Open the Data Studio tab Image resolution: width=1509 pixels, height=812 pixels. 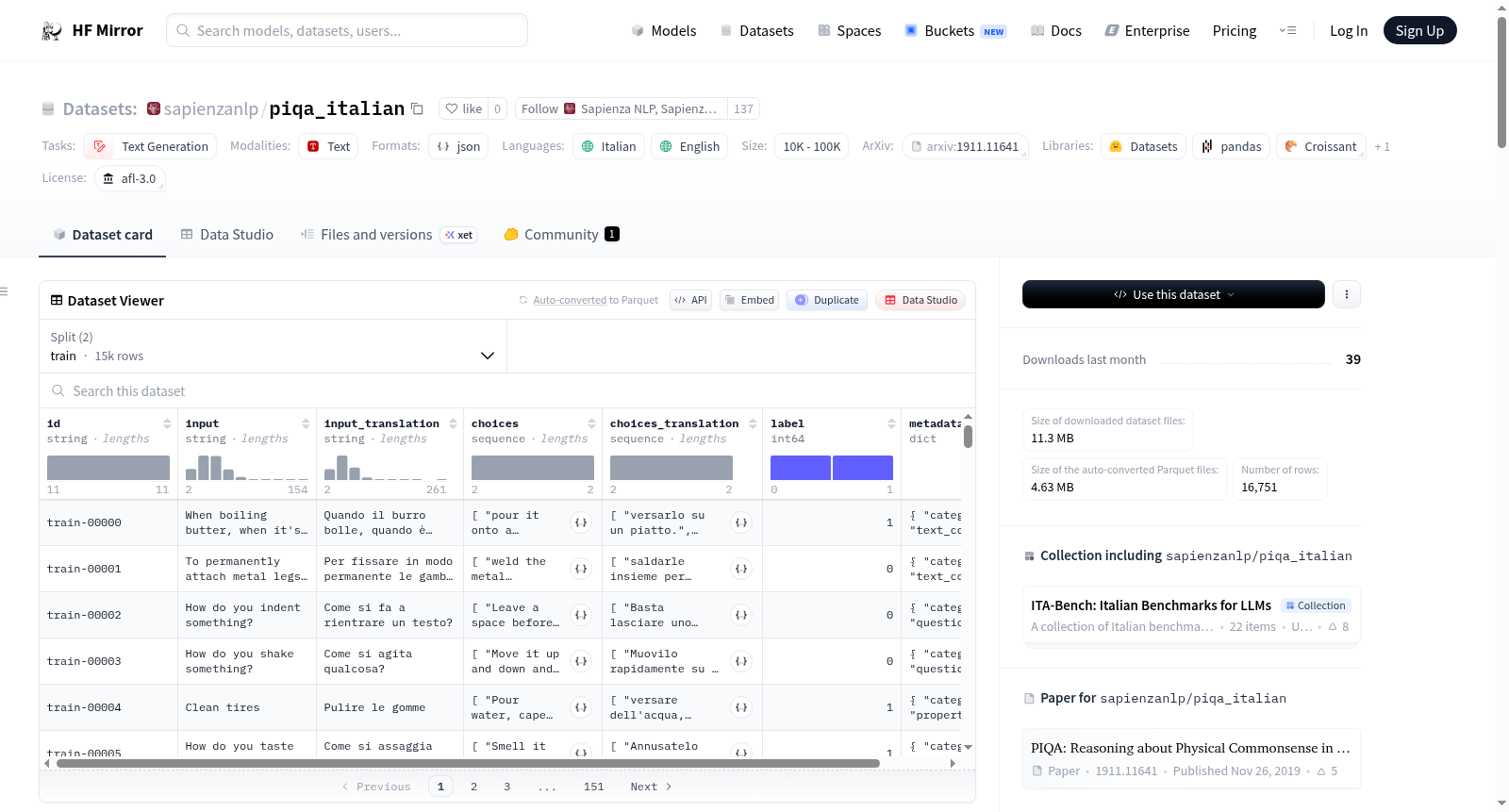coord(227,235)
